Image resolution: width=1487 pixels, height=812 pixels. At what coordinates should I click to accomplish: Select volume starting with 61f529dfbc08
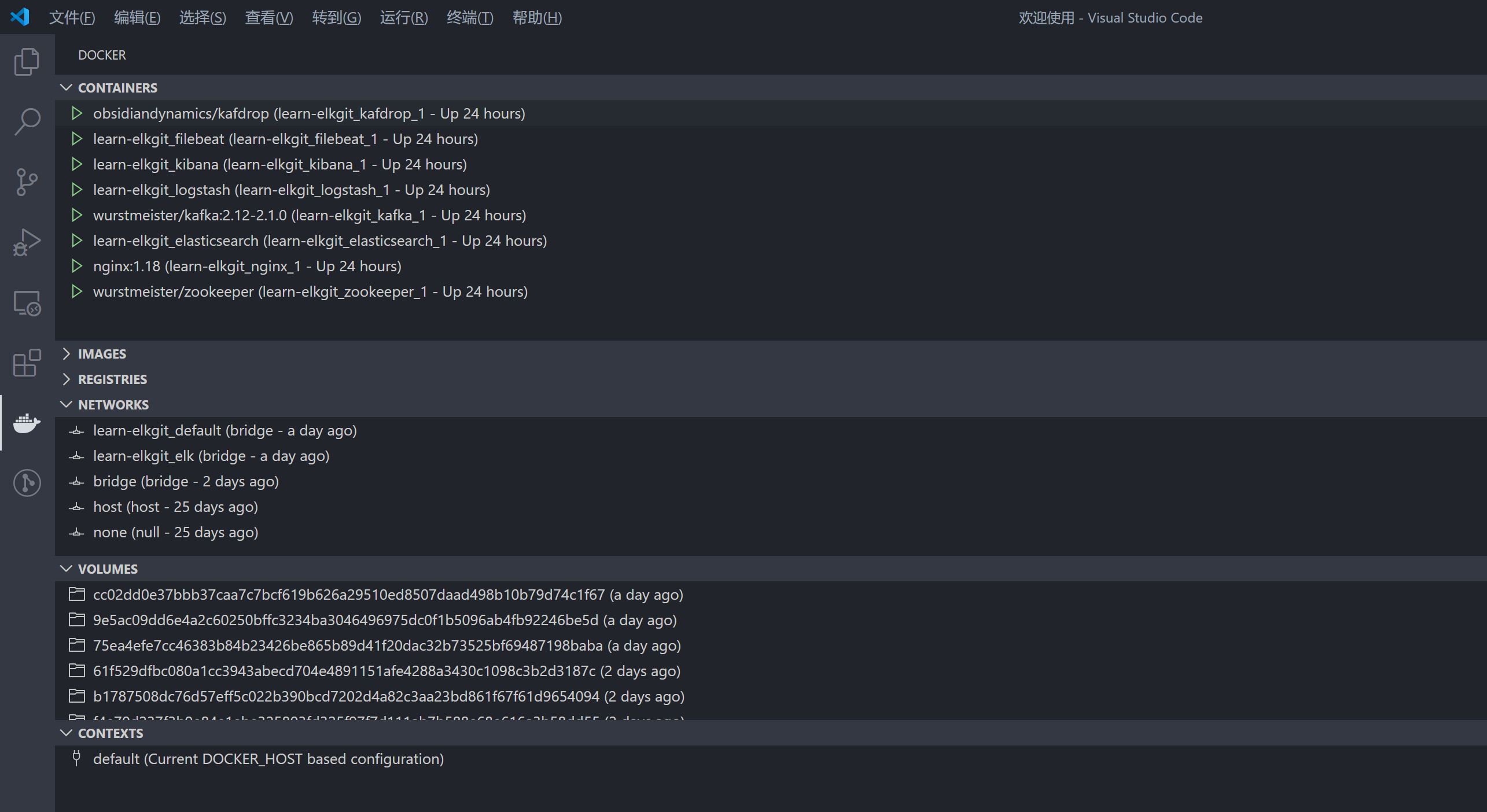click(x=771, y=671)
